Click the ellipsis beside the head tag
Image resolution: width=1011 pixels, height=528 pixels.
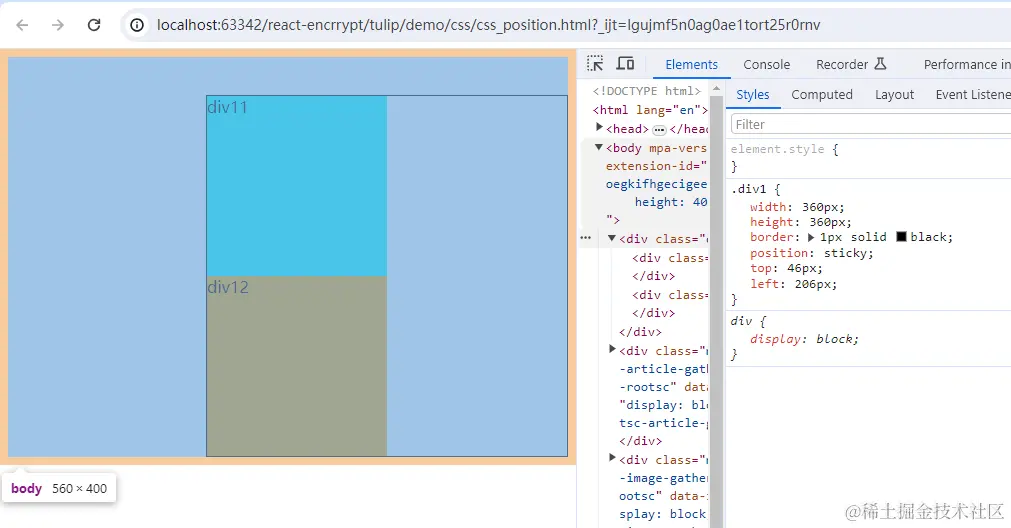pos(659,130)
